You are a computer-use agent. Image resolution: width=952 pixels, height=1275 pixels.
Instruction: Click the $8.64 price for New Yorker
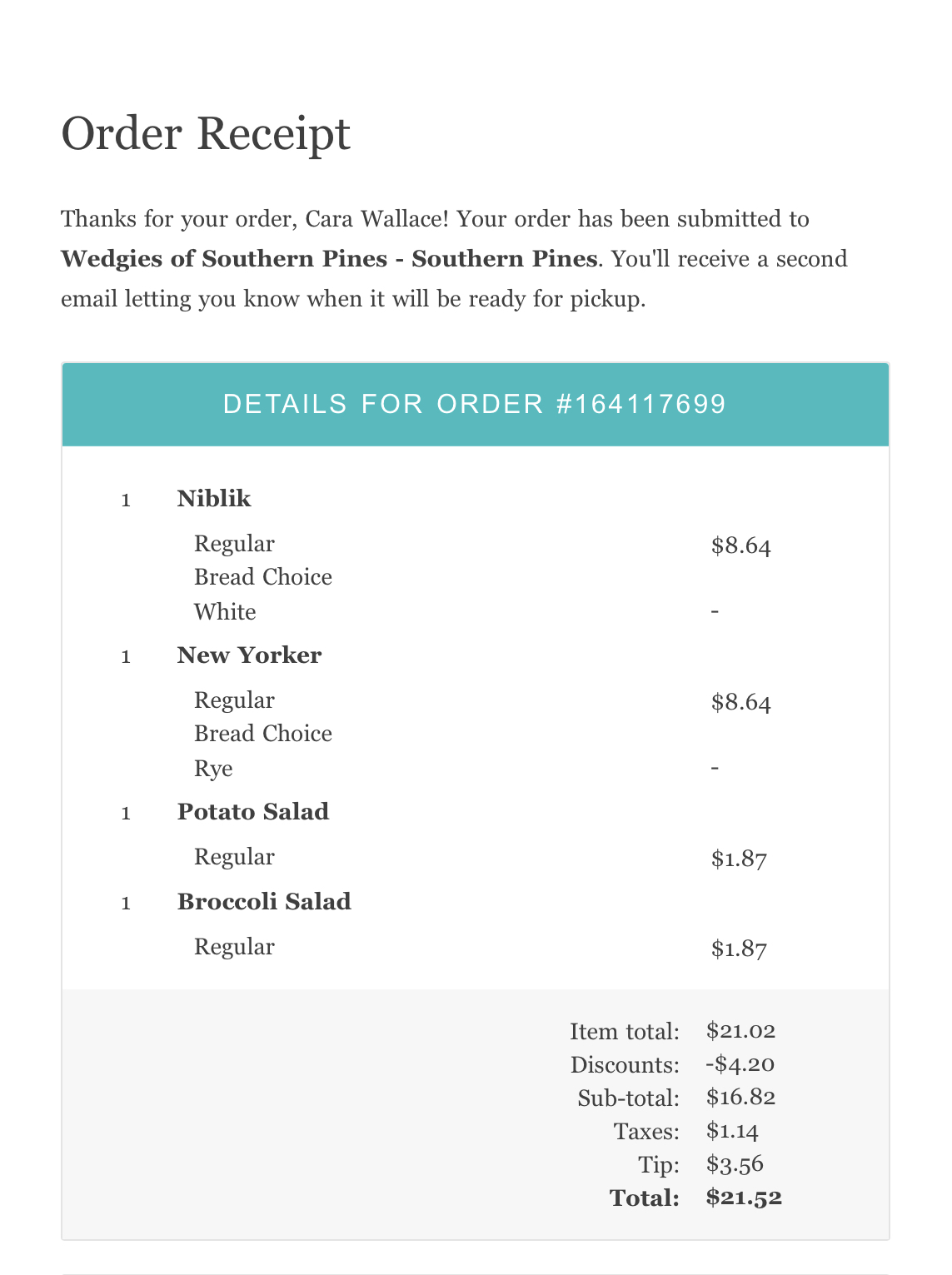(x=740, y=703)
